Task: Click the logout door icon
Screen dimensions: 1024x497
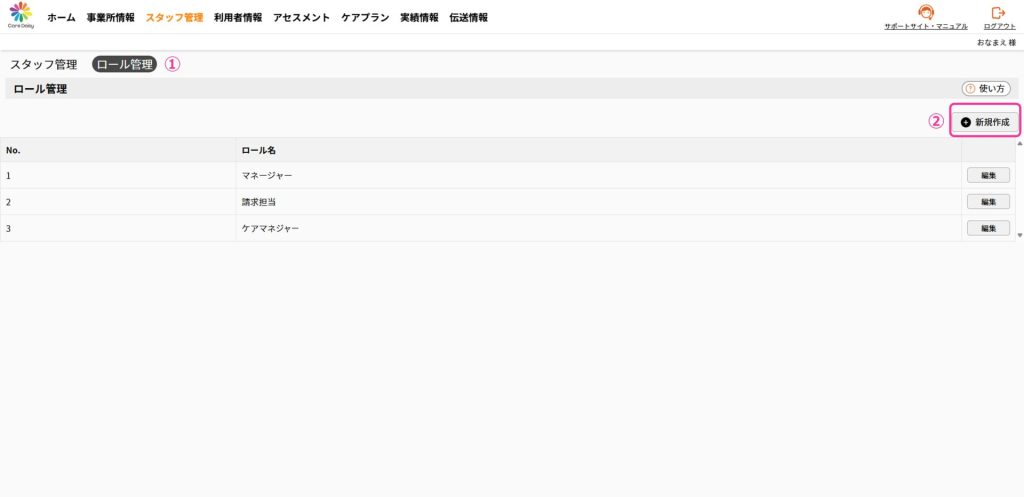Action: [x=997, y=13]
